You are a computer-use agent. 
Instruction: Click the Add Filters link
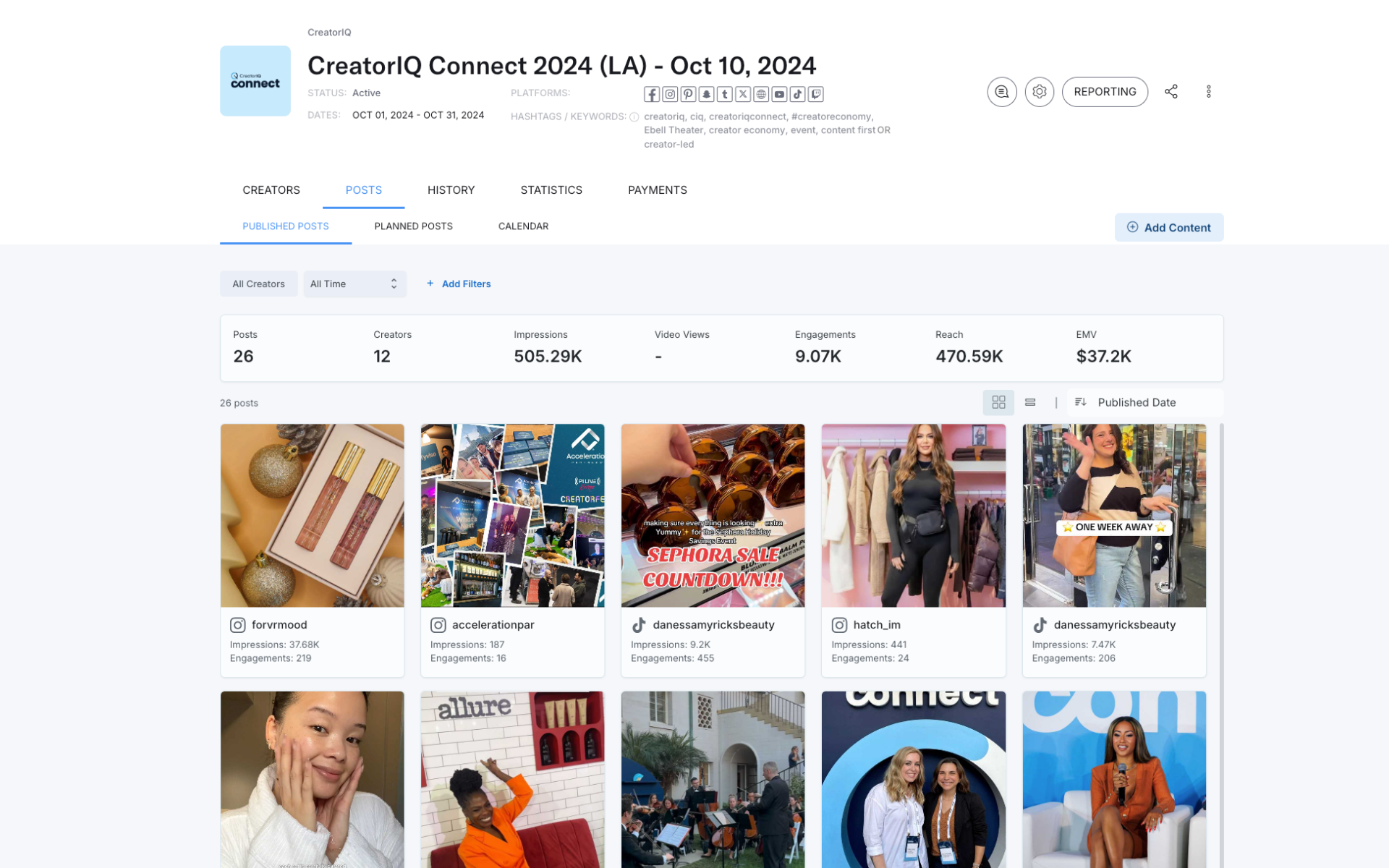pyautogui.click(x=459, y=284)
